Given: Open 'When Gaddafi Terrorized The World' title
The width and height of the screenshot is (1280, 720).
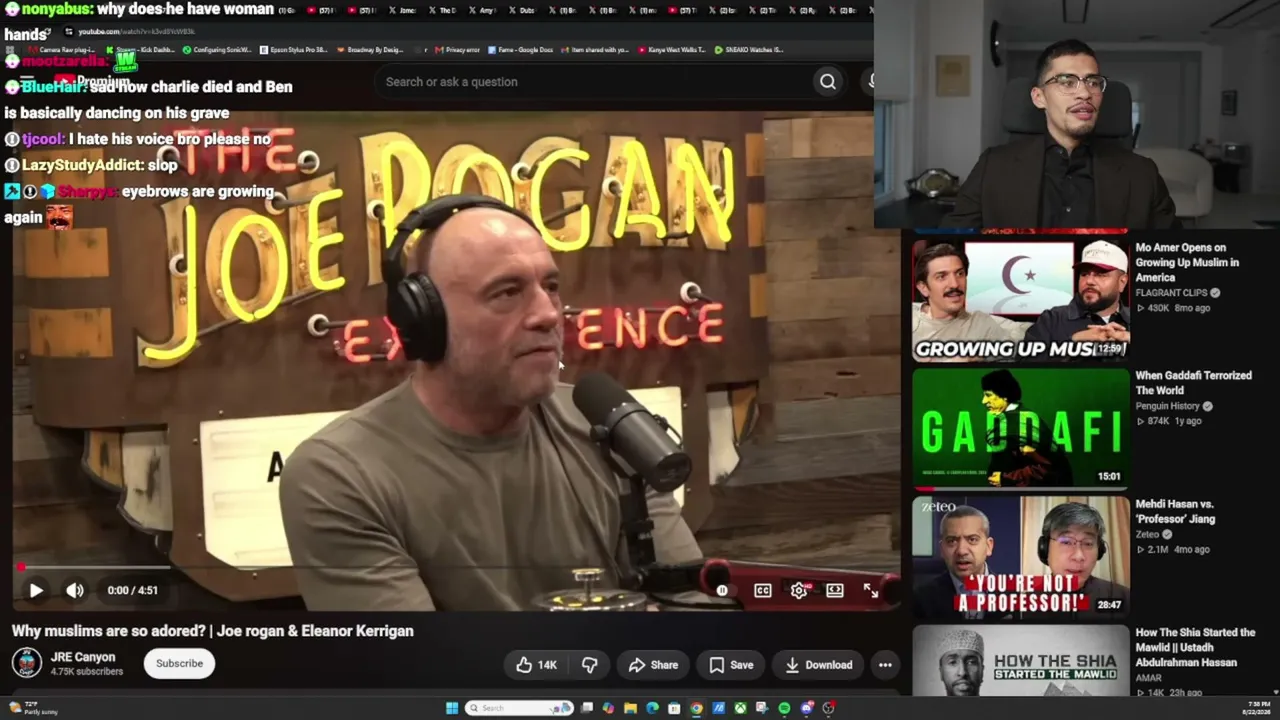Looking at the screenshot, I should tap(1193, 383).
